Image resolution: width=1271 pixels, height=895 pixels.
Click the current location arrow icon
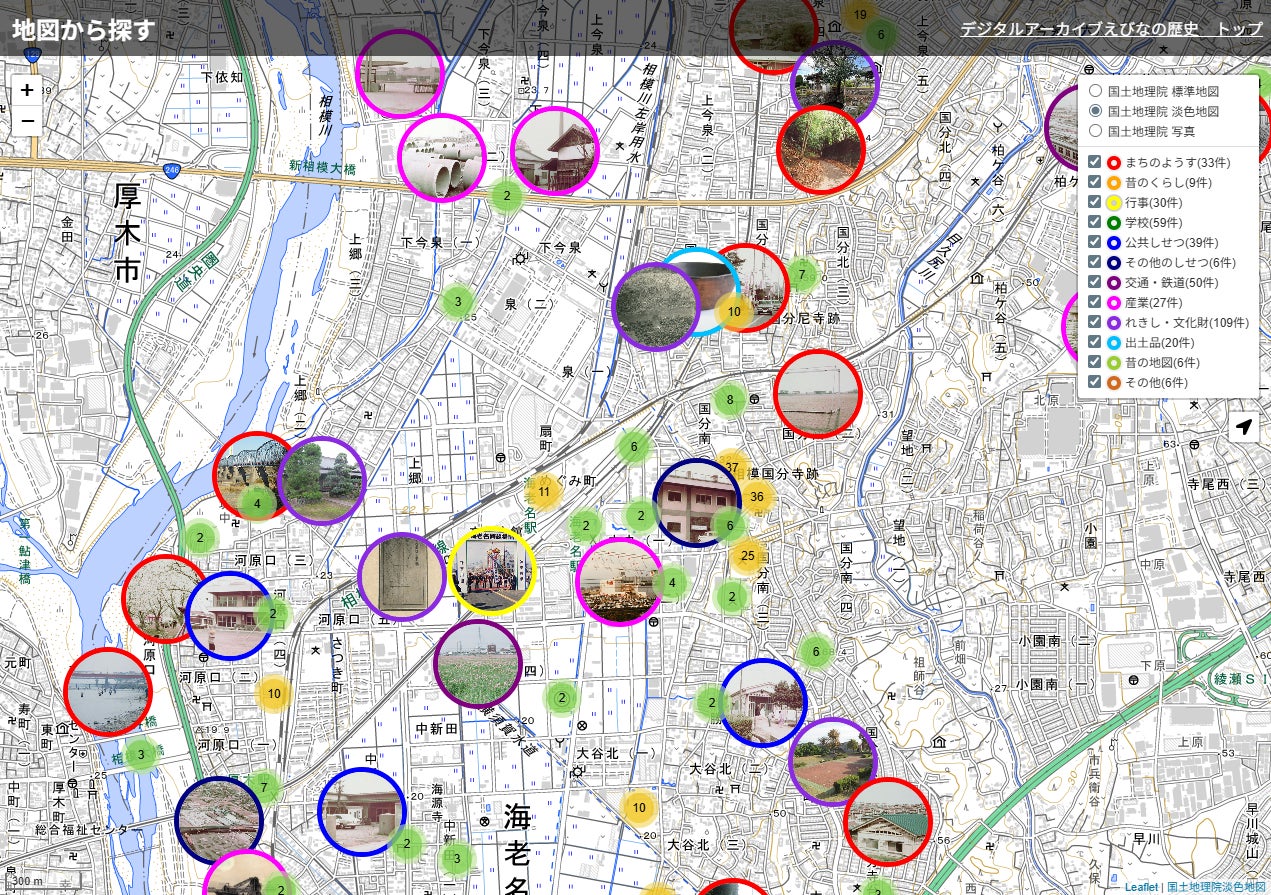coord(1244,427)
